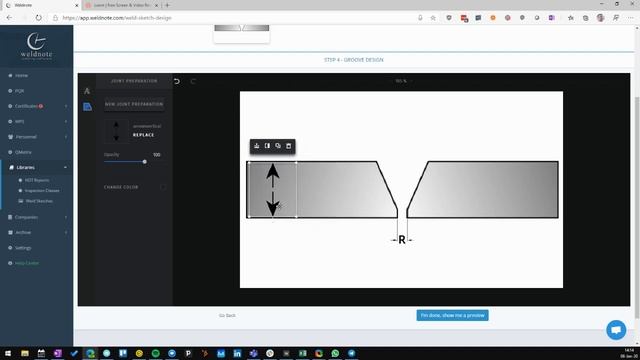This screenshot has width=640, height=360.
Task: Click the page vertical scrollbar
Action: point(637,208)
